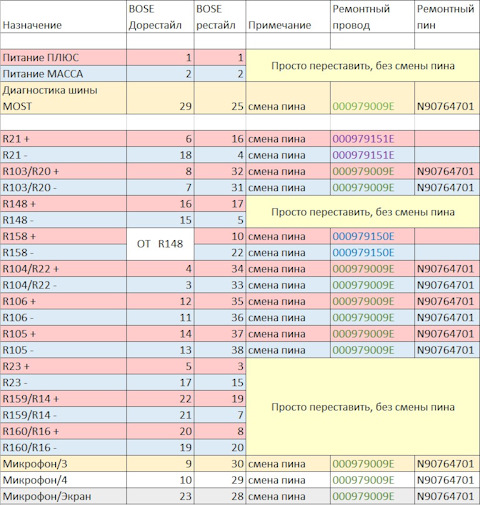Click purple part number 000979151E in R21 + row

click(x=363, y=139)
